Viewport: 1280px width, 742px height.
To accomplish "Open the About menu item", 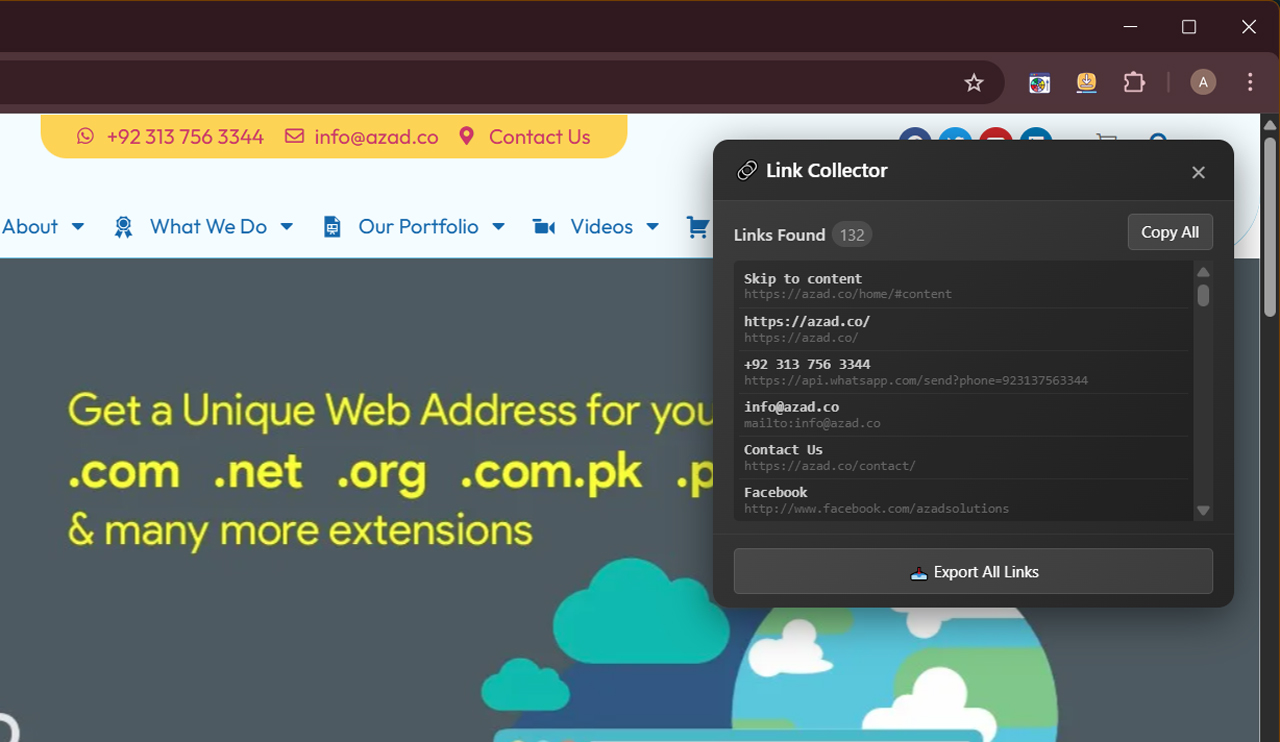I will [x=30, y=227].
